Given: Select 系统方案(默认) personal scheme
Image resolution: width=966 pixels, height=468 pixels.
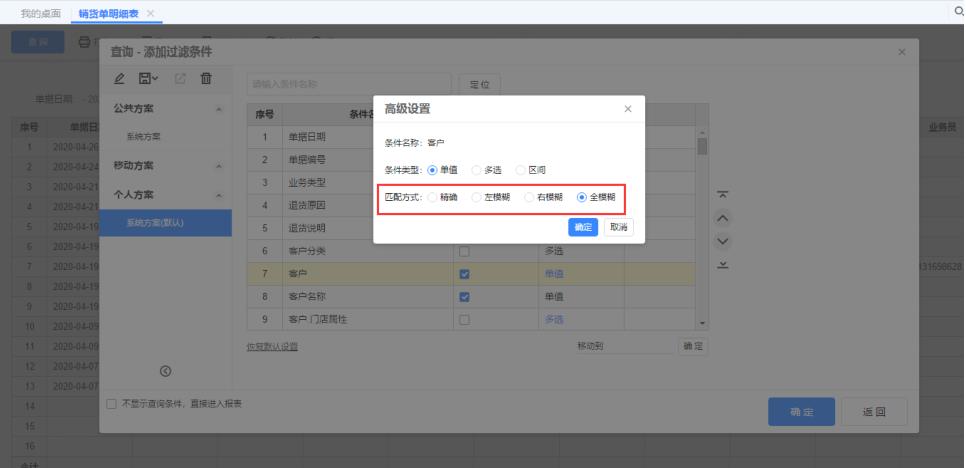Looking at the screenshot, I should click(x=166, y=223).
